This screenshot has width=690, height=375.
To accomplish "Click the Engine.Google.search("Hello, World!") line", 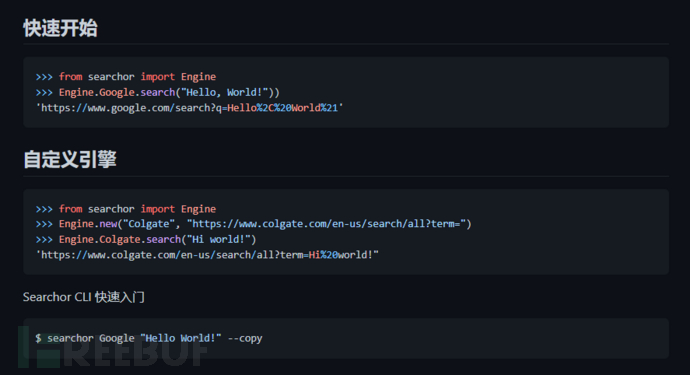I will (x=158, y=92).
